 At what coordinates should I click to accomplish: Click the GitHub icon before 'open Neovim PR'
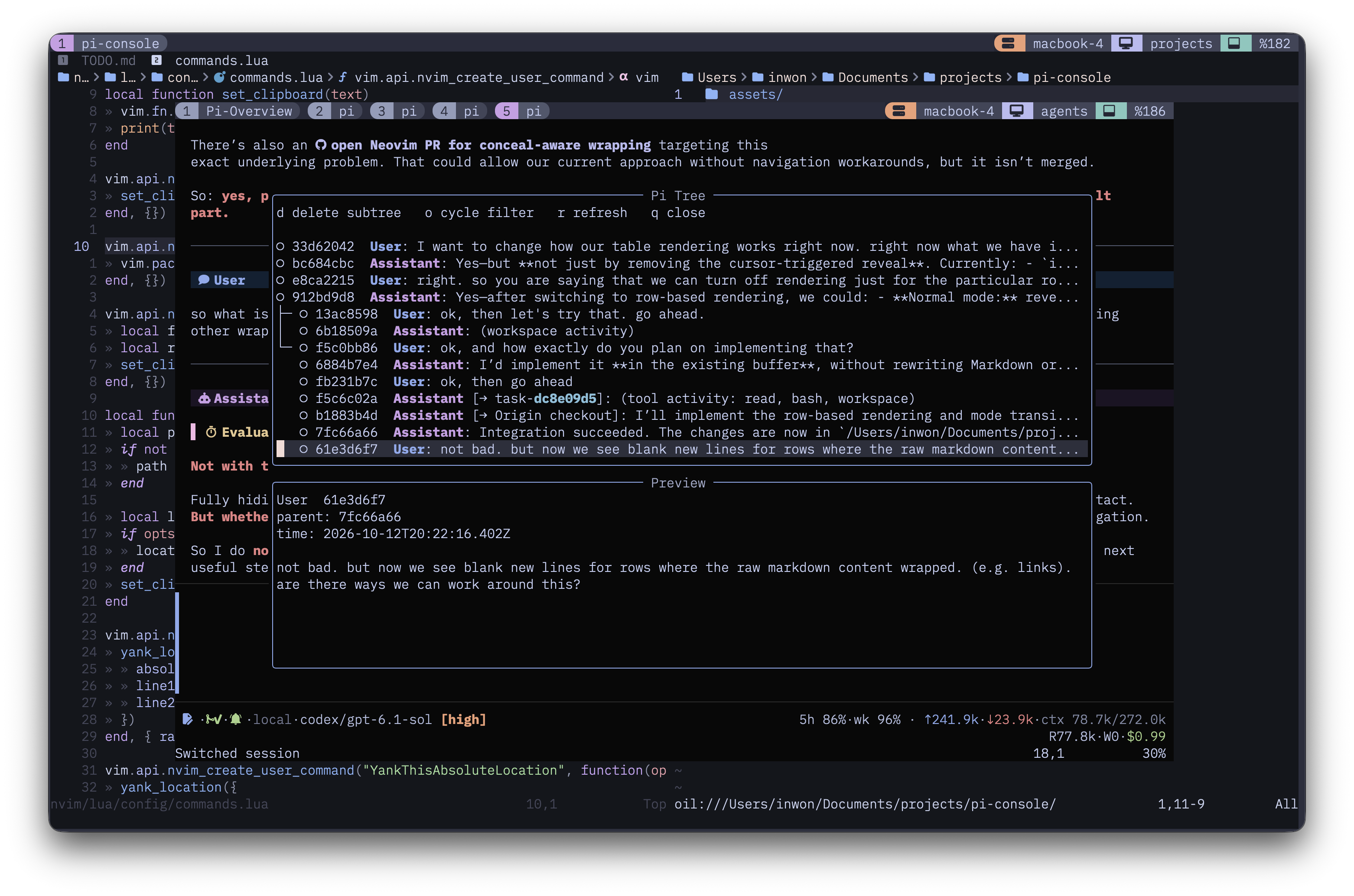click(x=321, y=145)
